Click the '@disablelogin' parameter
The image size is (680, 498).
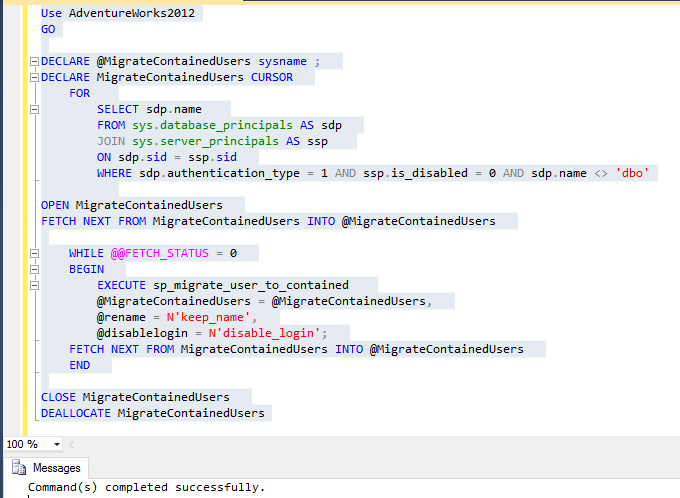tap(142, 333)
